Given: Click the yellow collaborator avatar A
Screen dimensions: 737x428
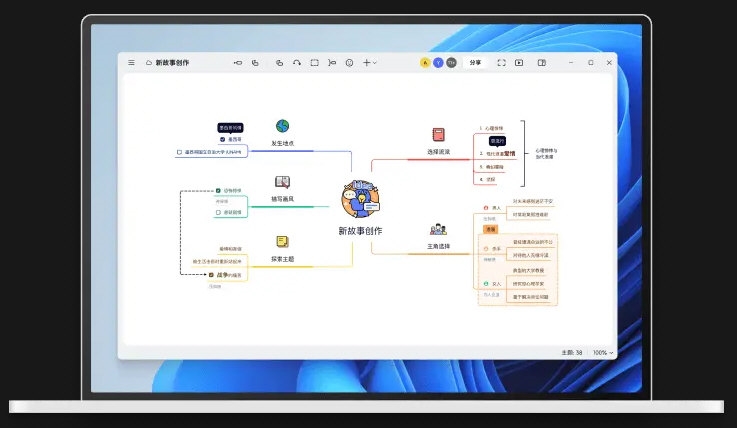Looking at the screenshot, I should (x=425, y=62).
